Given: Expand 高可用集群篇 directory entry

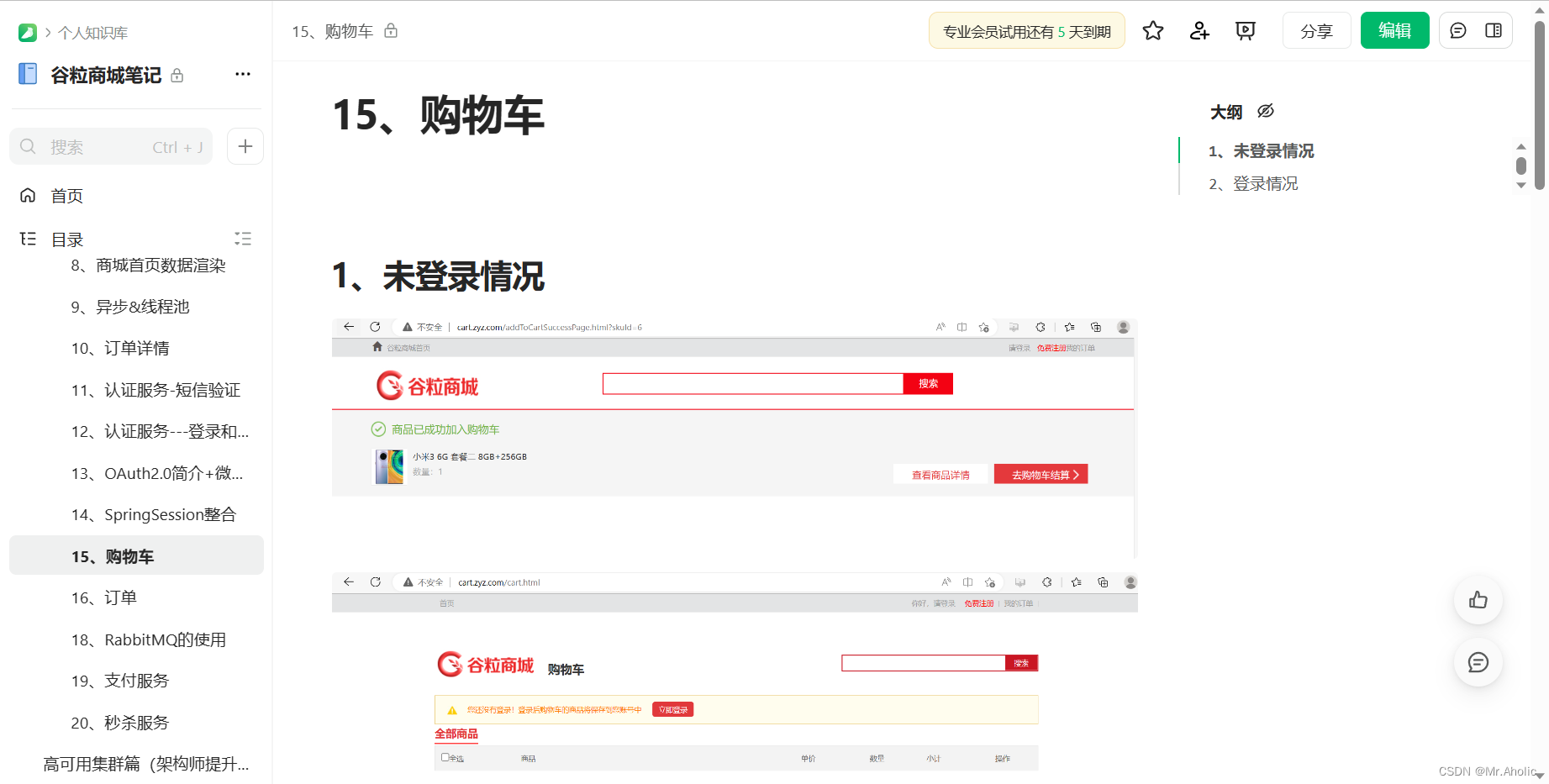Looking at the screenshot, I should pyautogui.click(x=146, y=764).
